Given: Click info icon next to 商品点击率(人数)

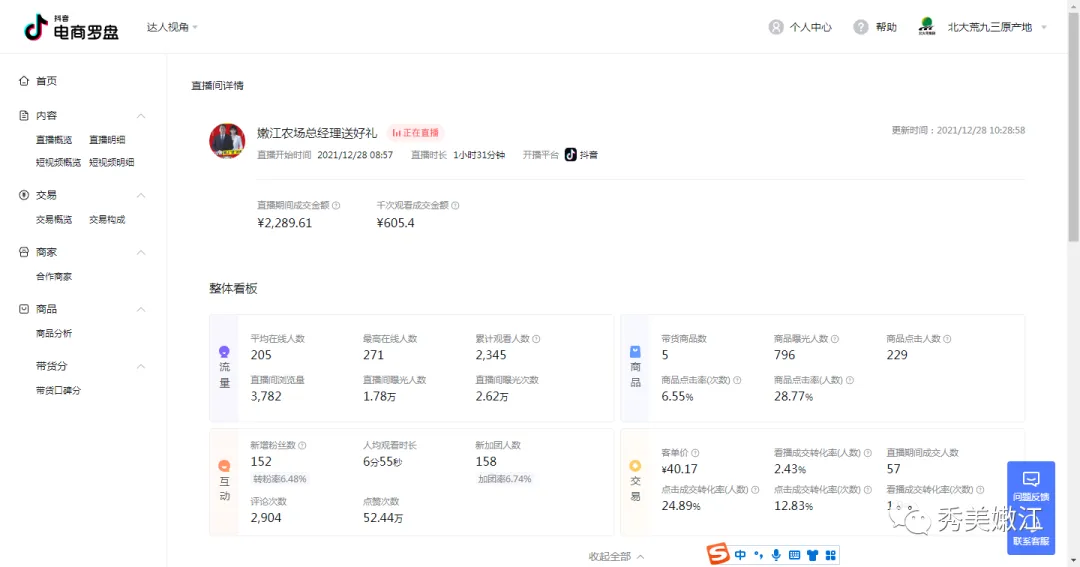Looking at the screenshot, I should [x=850, y=380].
